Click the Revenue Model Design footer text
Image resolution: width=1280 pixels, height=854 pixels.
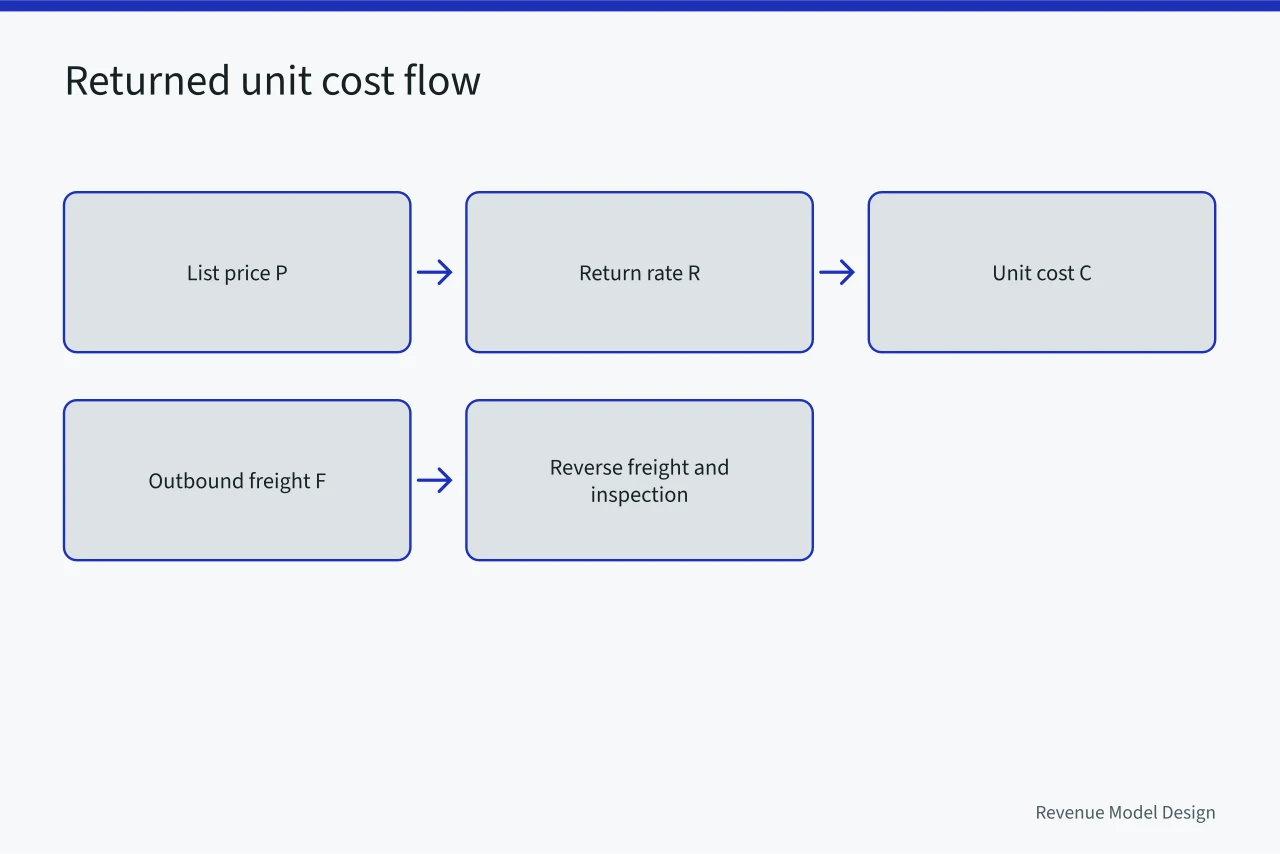point(1125,812)
